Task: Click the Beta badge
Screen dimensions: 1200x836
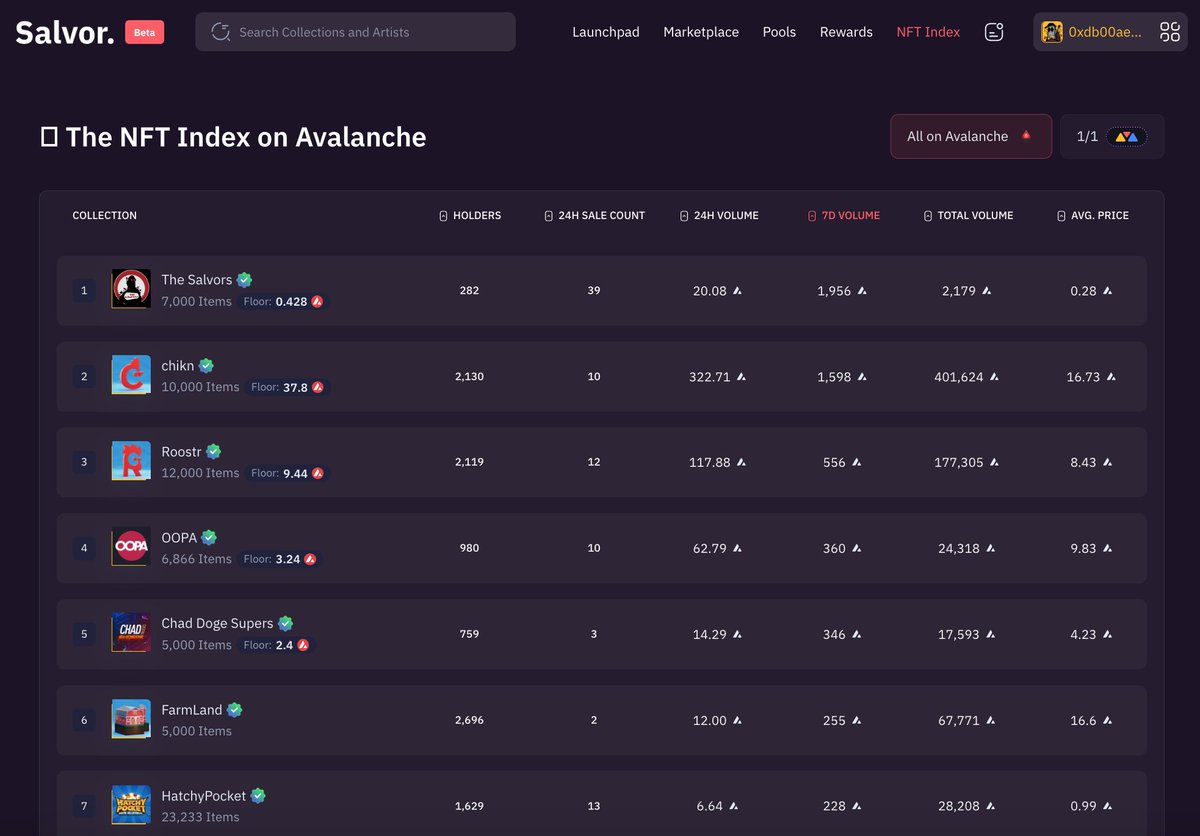Action: click(x=145, y=32)
